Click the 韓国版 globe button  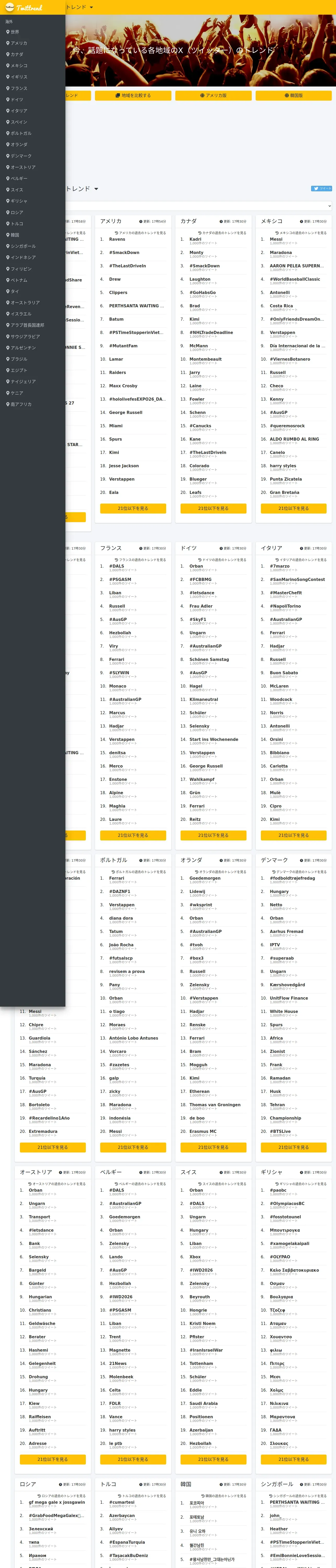point(293,96)
